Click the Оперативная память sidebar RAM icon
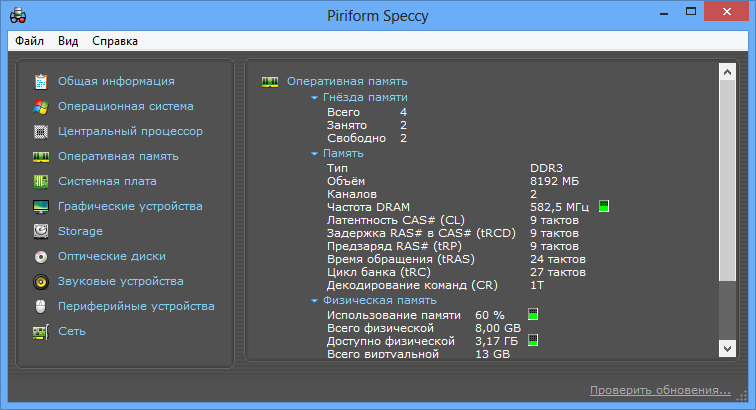This screenshot has height=410, width=756. [41, 157]
